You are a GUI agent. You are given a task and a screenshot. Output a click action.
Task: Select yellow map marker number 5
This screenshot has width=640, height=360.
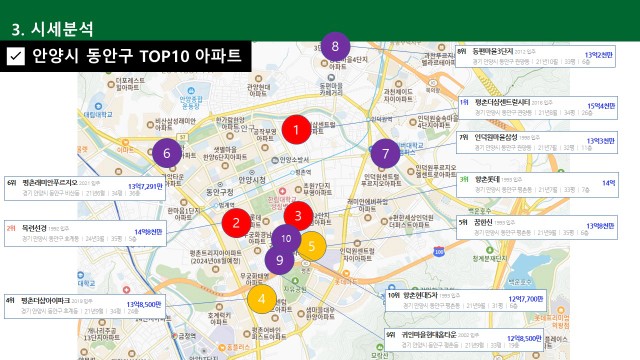click(x=312, y=246)
